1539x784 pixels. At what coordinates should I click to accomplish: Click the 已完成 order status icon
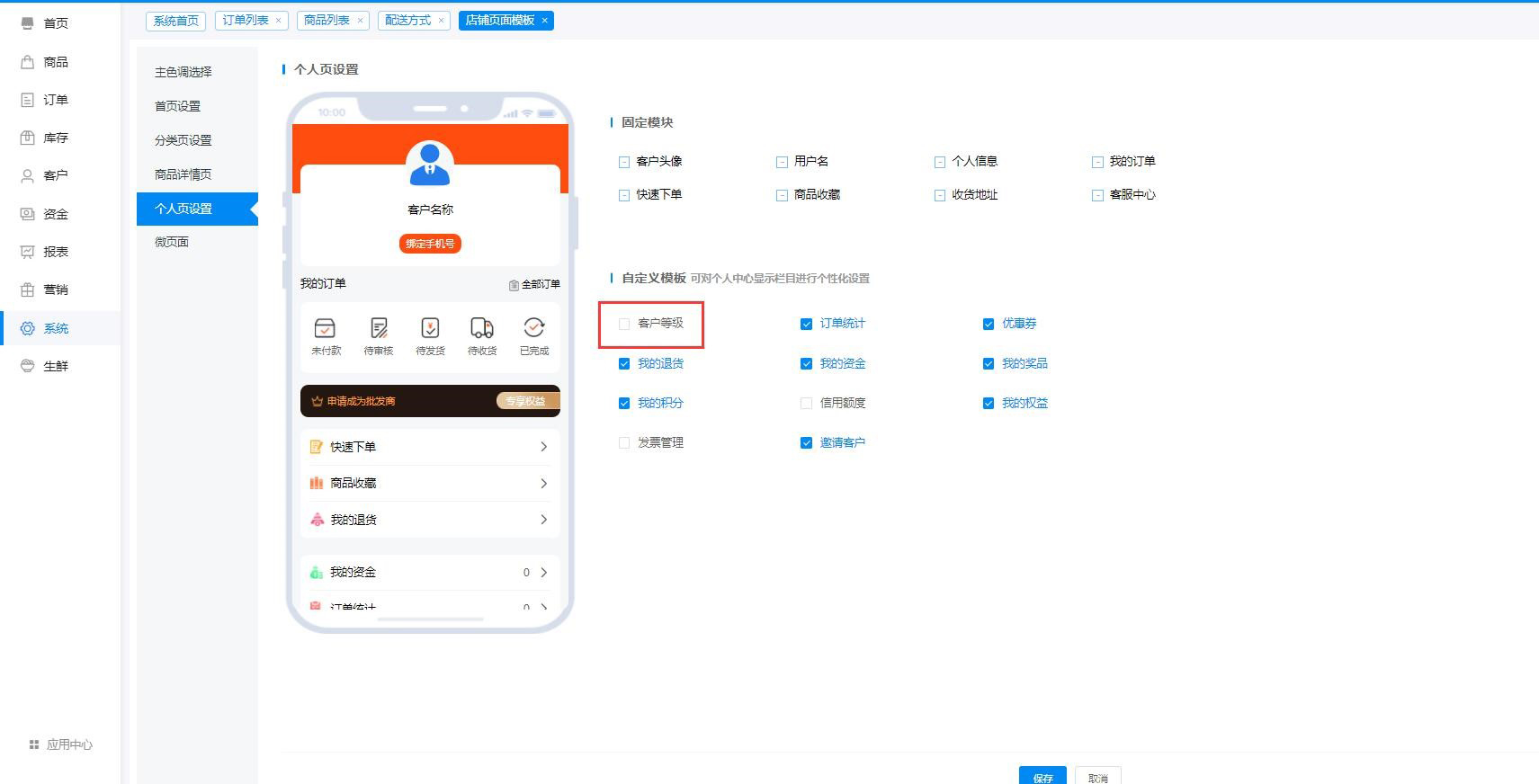pos(534,328)
